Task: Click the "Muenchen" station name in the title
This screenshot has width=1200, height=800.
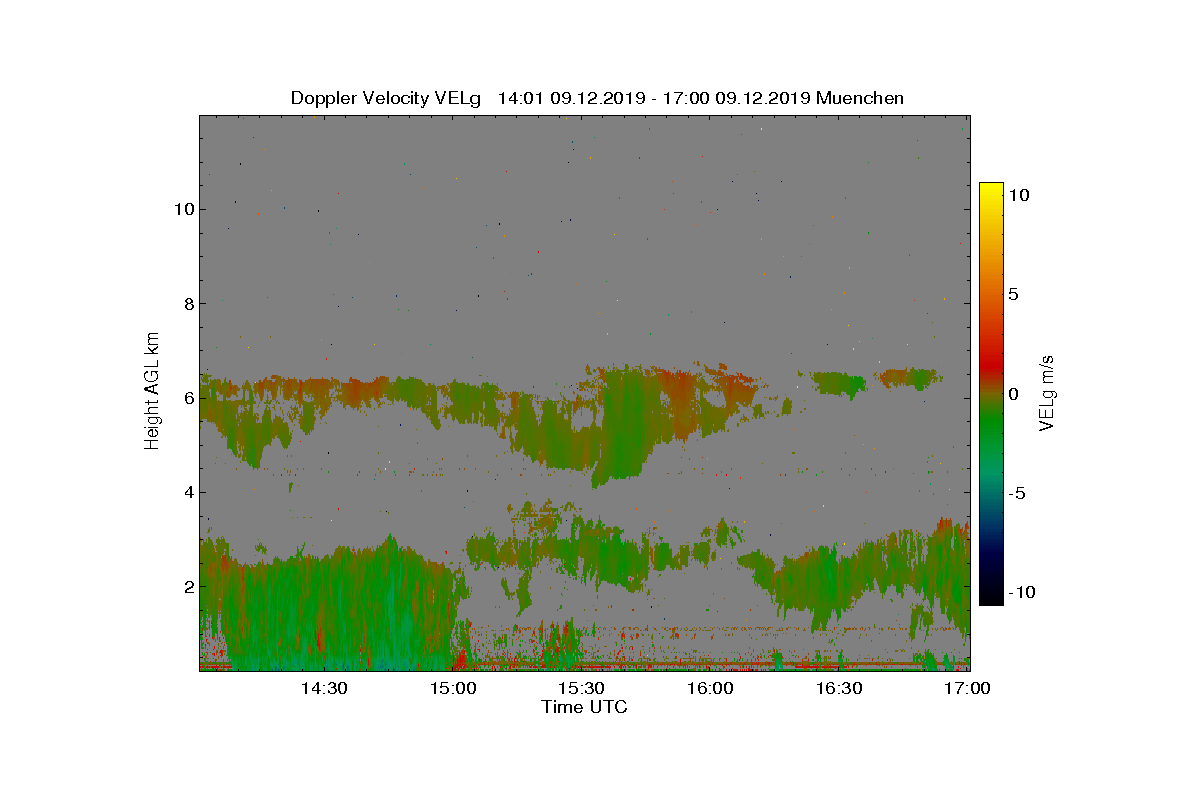Action: click(860, 98)
